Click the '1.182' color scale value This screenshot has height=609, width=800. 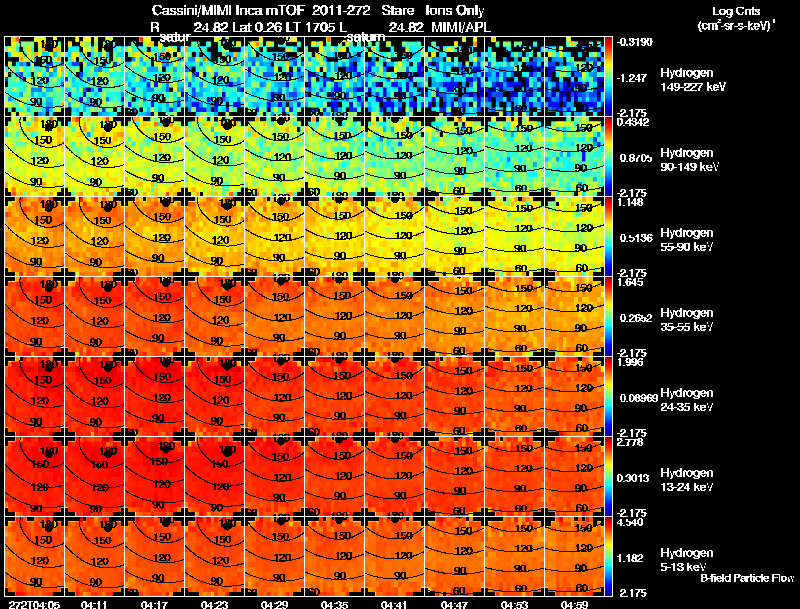pos(630,559)
